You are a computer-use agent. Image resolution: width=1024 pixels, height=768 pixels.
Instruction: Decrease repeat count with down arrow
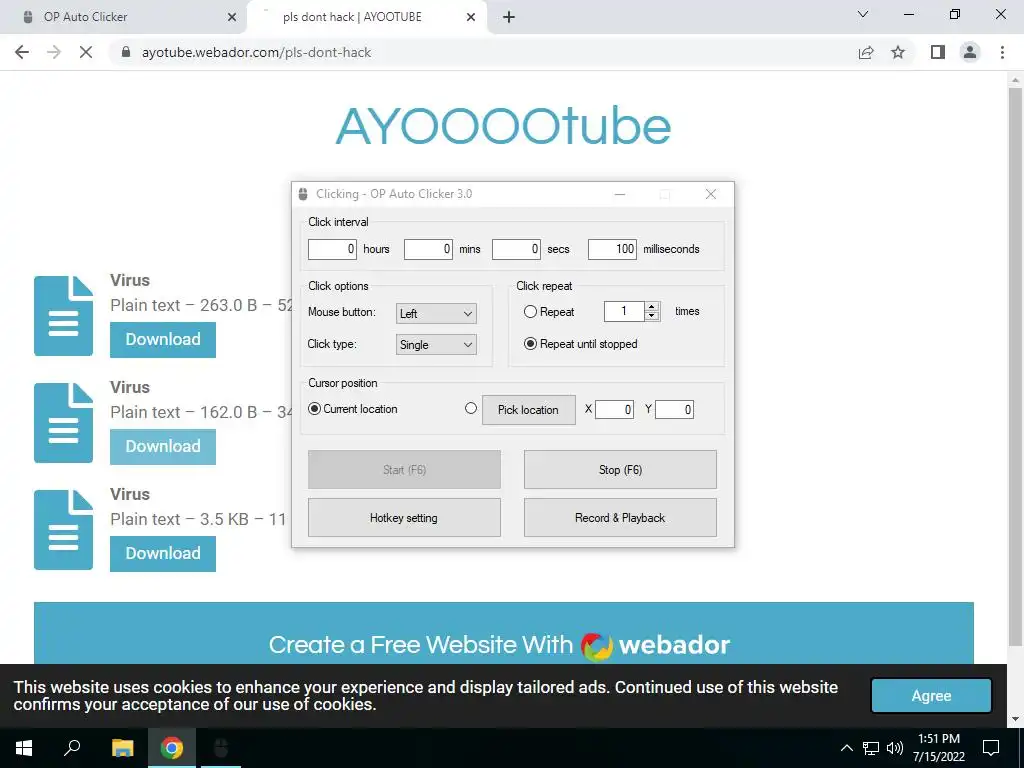[x=652, y=316]
